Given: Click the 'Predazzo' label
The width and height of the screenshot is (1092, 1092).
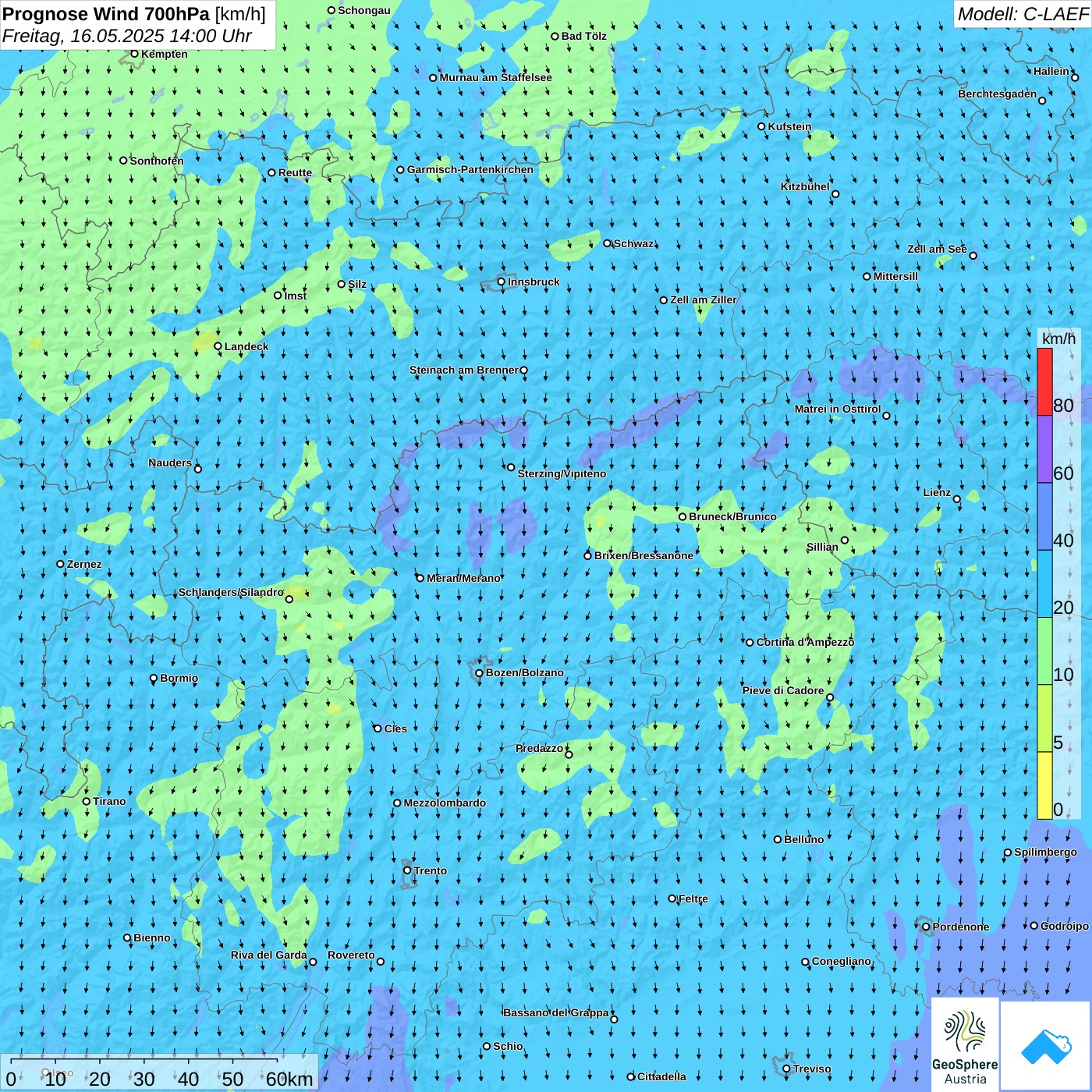Looking at the screenshot, I should click(x=539, y=748).
